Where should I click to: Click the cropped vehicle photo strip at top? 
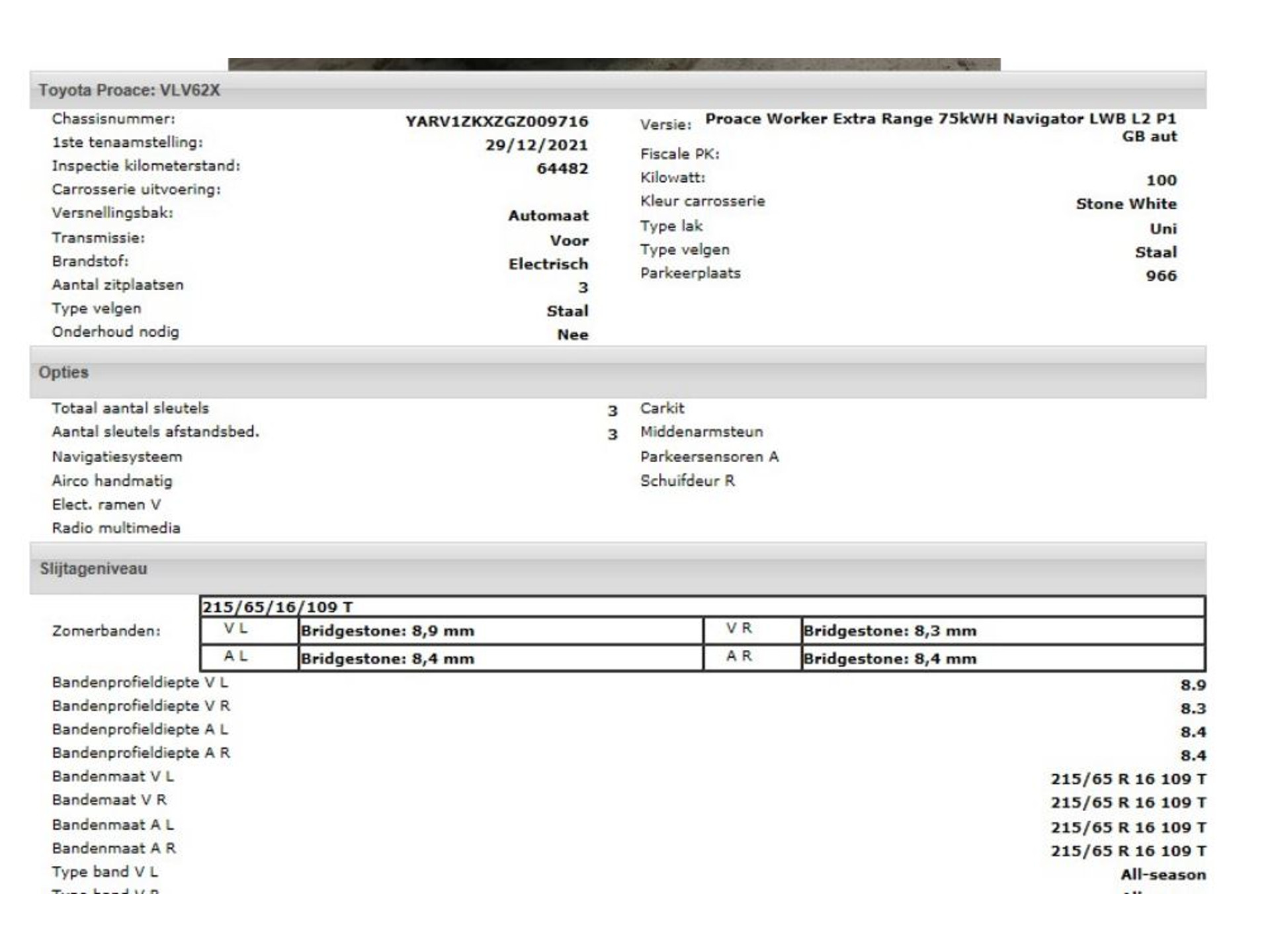[x=614, y=64]
